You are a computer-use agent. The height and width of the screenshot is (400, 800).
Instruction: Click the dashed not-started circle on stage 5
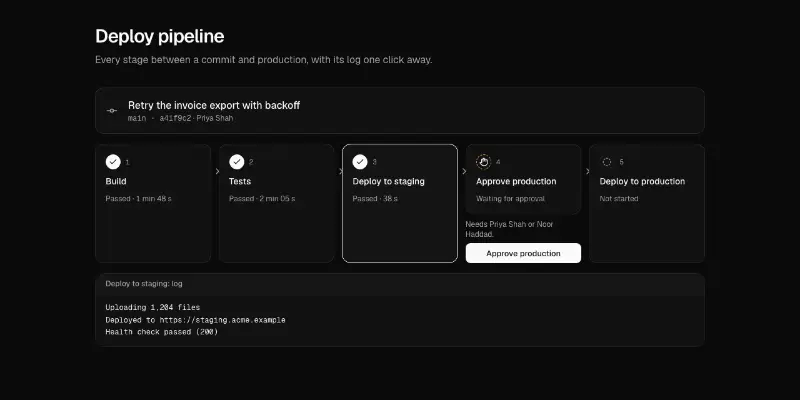pos(607,162)
